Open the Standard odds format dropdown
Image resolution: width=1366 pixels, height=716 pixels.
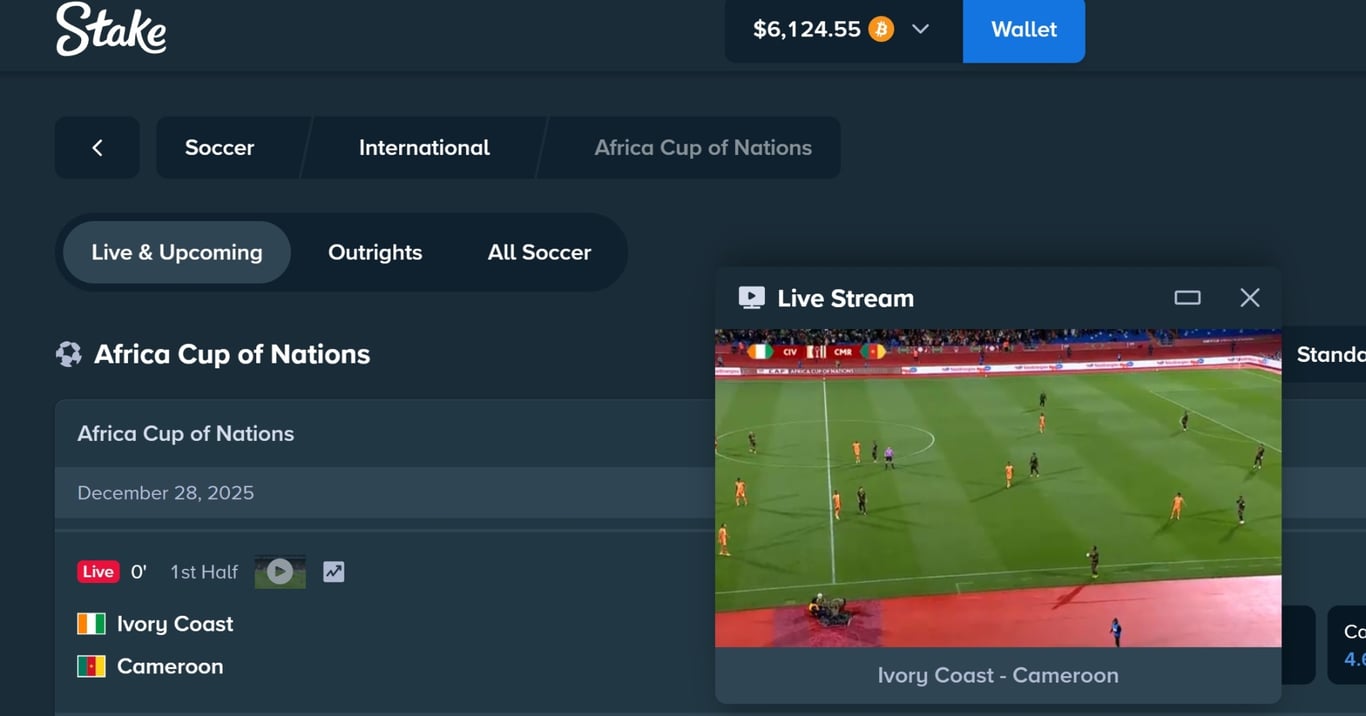point(1325,354)
